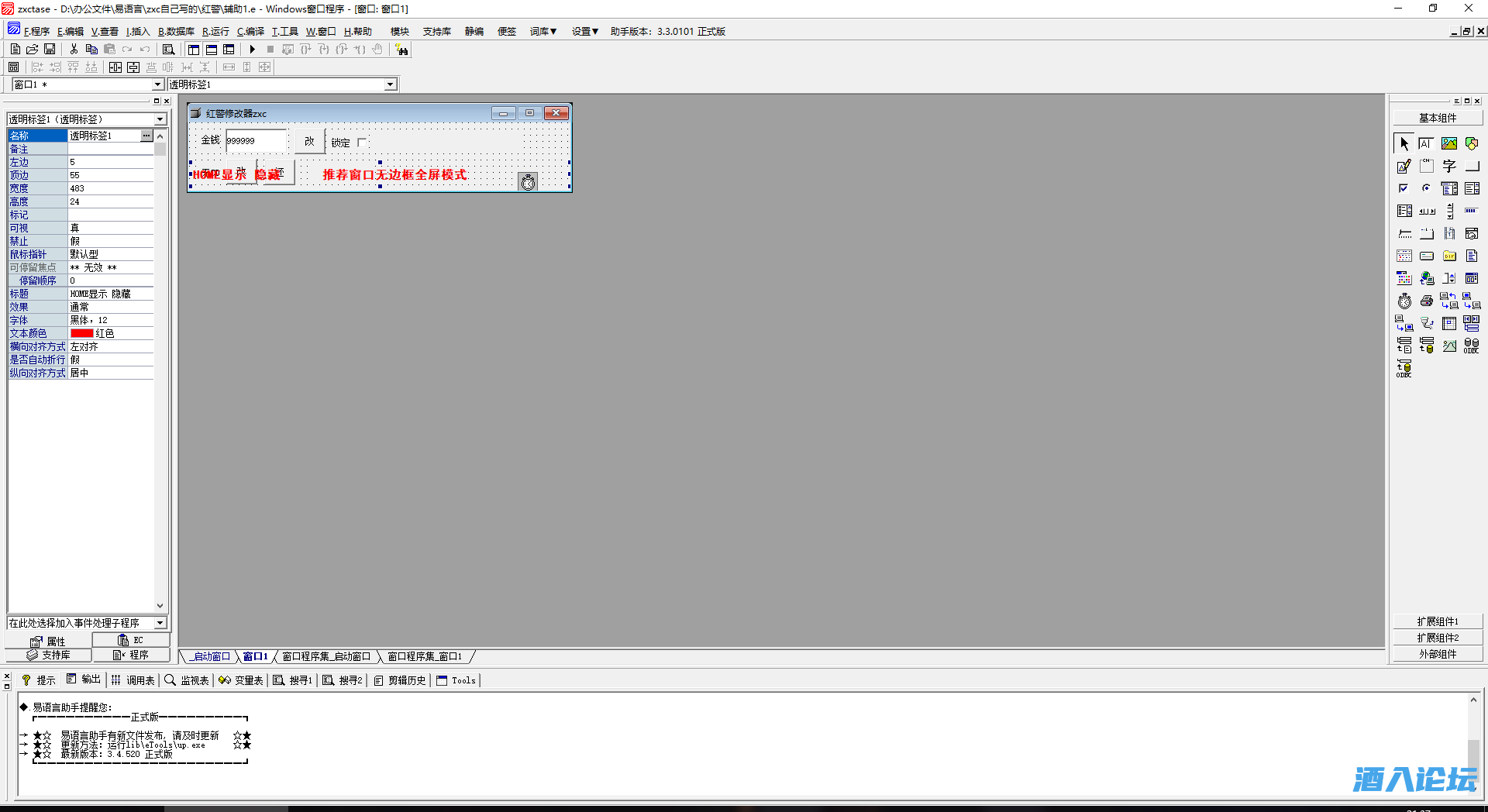Open the 透明标签1 component selector dropdown

[x=391, y=84]
